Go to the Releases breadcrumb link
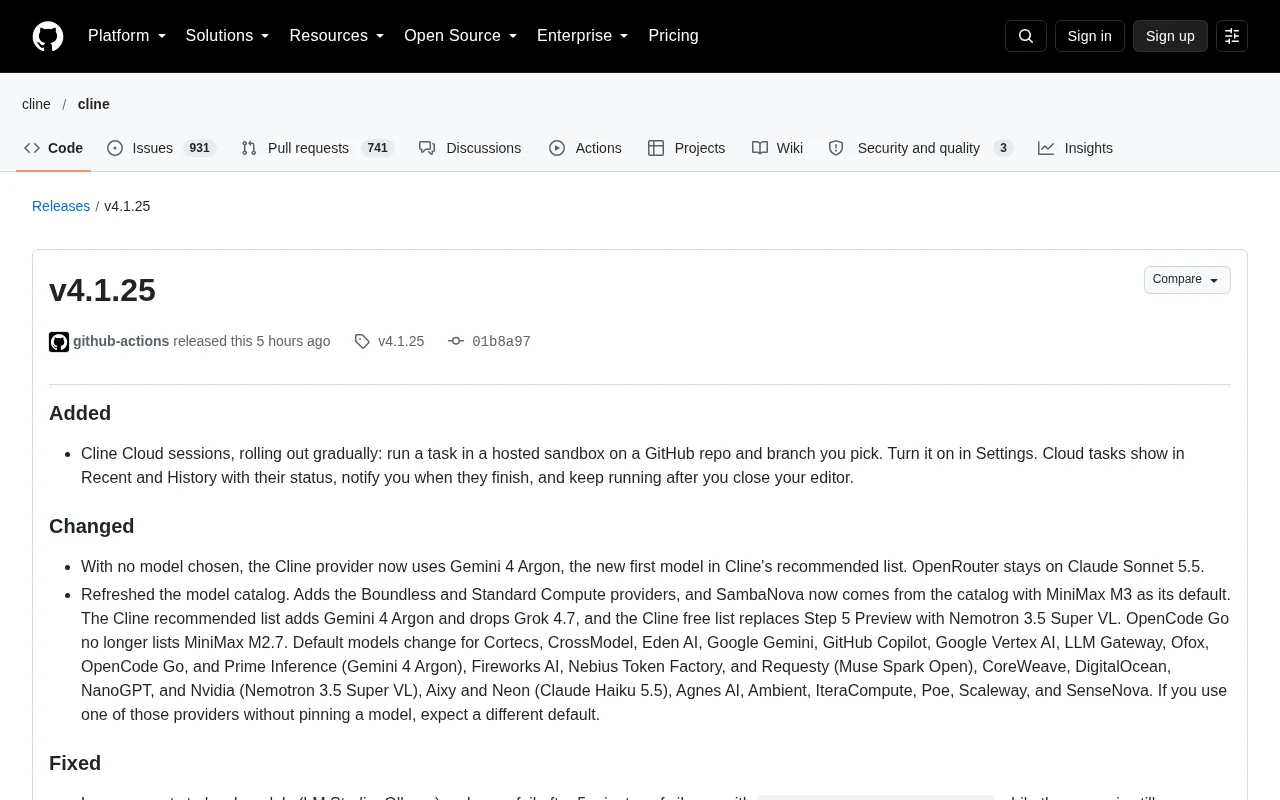Screen dimensions: 1280x800 point(61,206)
